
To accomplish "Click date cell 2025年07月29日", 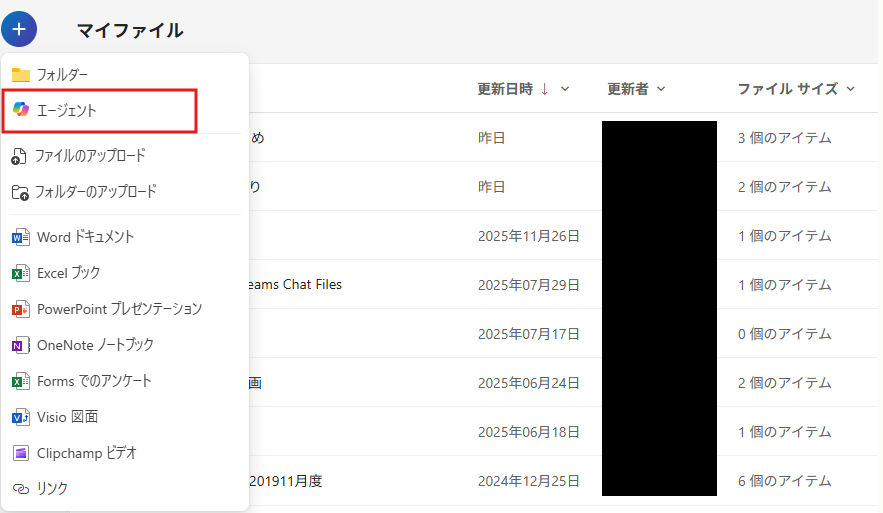I will point(529,285).
